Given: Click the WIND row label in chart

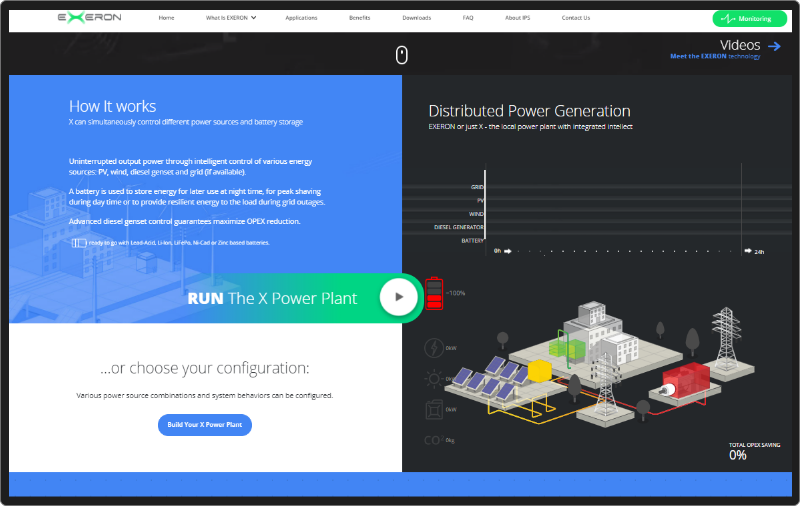Looking at the screenshot, I should pyautogui.click(x=476, y=214).
